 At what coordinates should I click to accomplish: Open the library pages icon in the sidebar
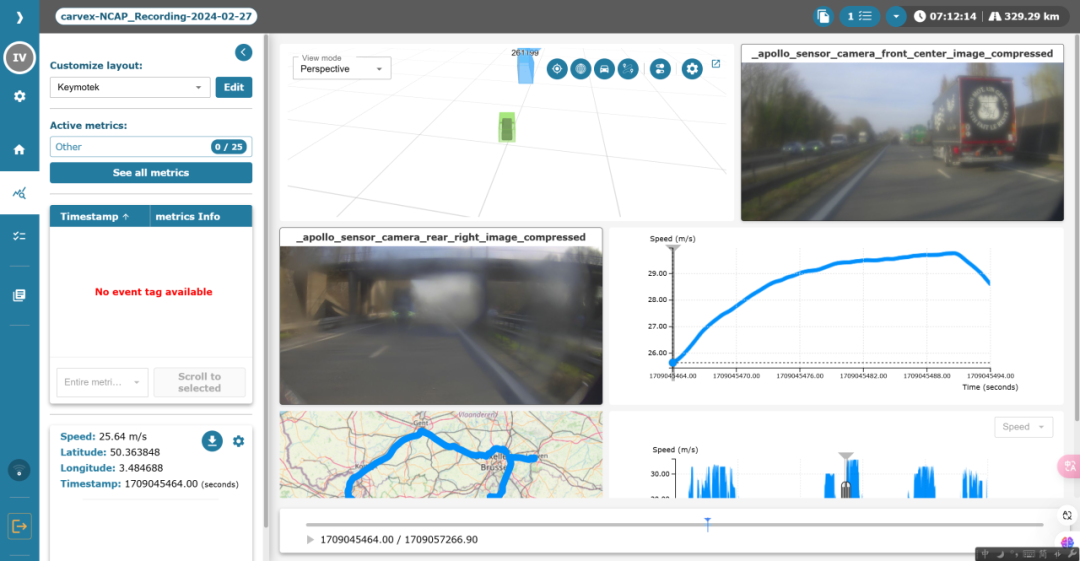(19, 295)
